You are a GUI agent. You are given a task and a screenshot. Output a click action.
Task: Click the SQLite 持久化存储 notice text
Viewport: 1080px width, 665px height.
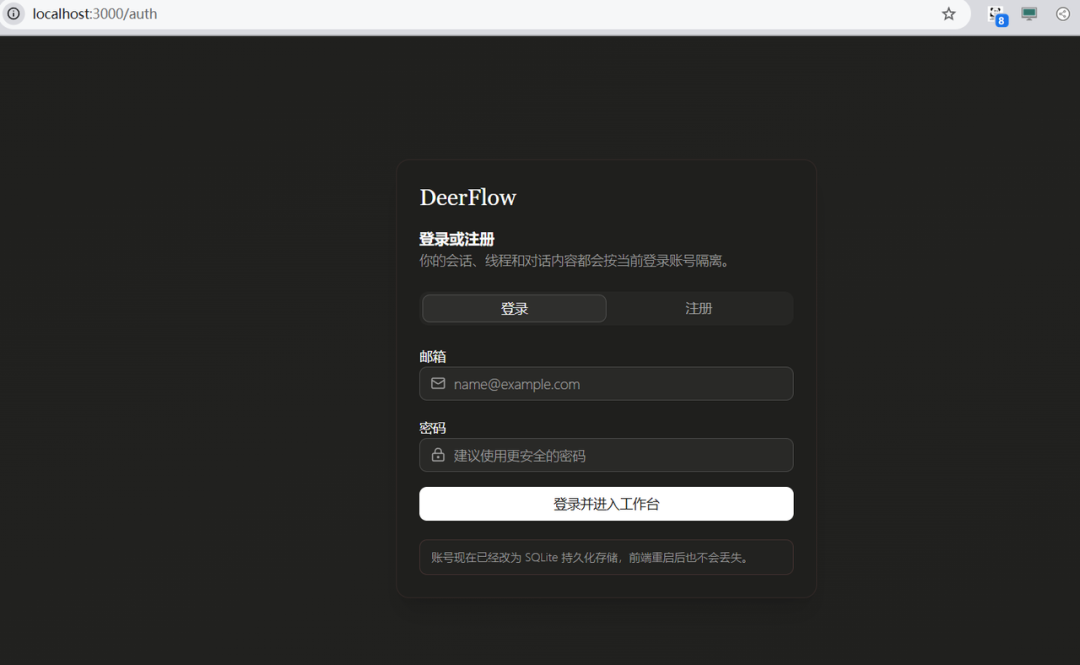591,557
